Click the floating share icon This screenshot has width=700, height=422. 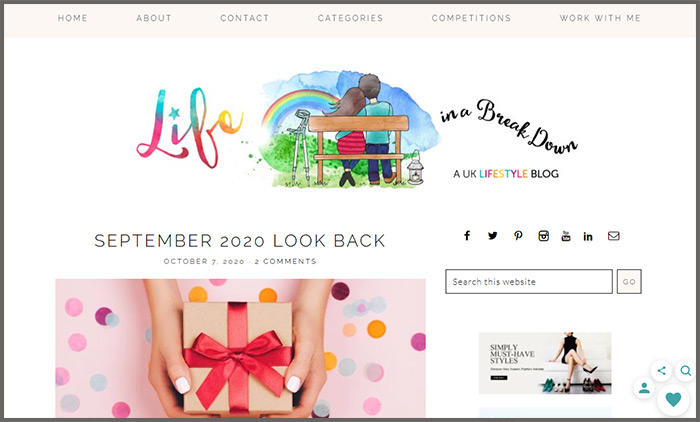tap(662, 370)
